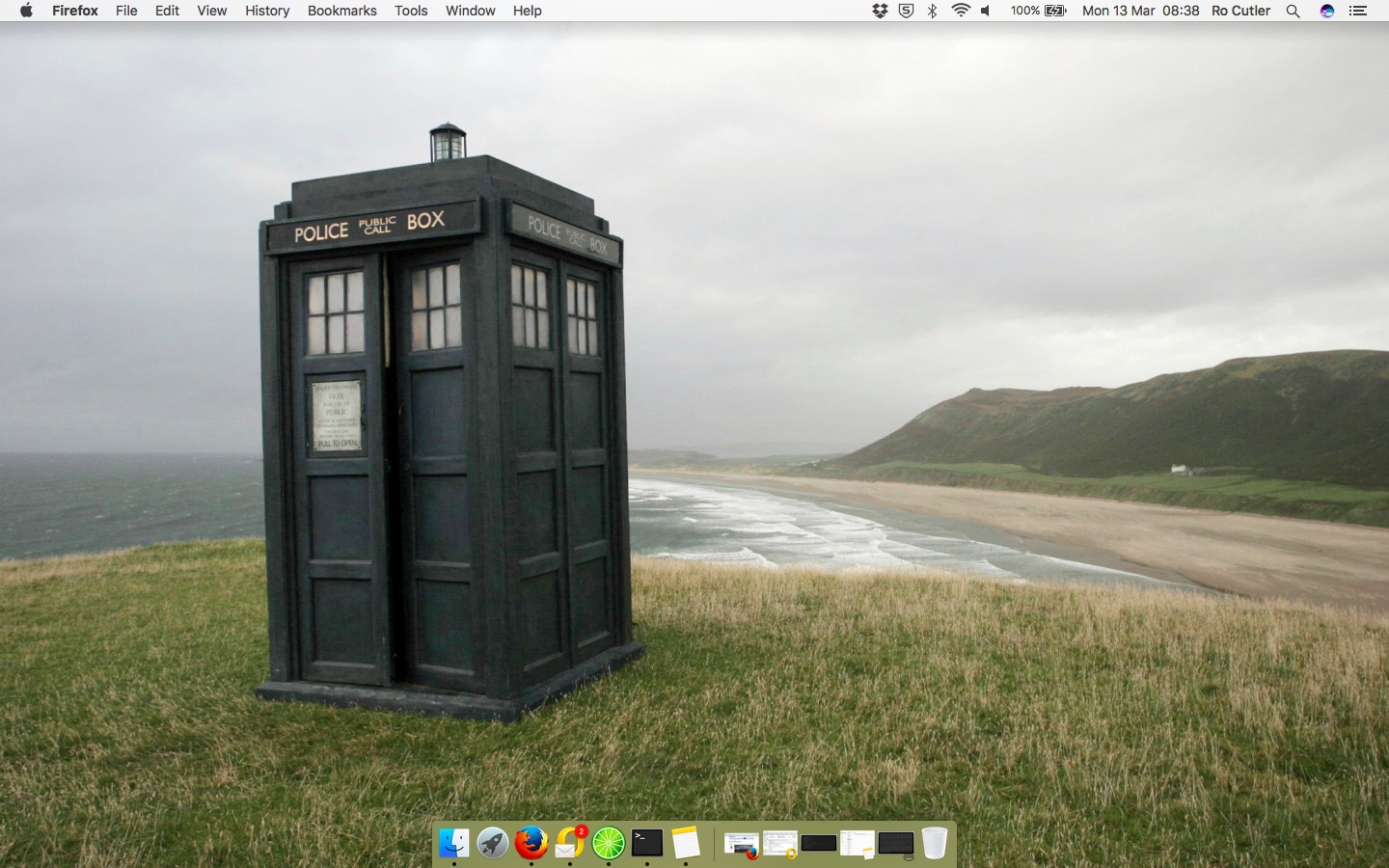Open the Trash in the Dock
This screenshot has width=1389, height=868.
click(x=935, y=843)
